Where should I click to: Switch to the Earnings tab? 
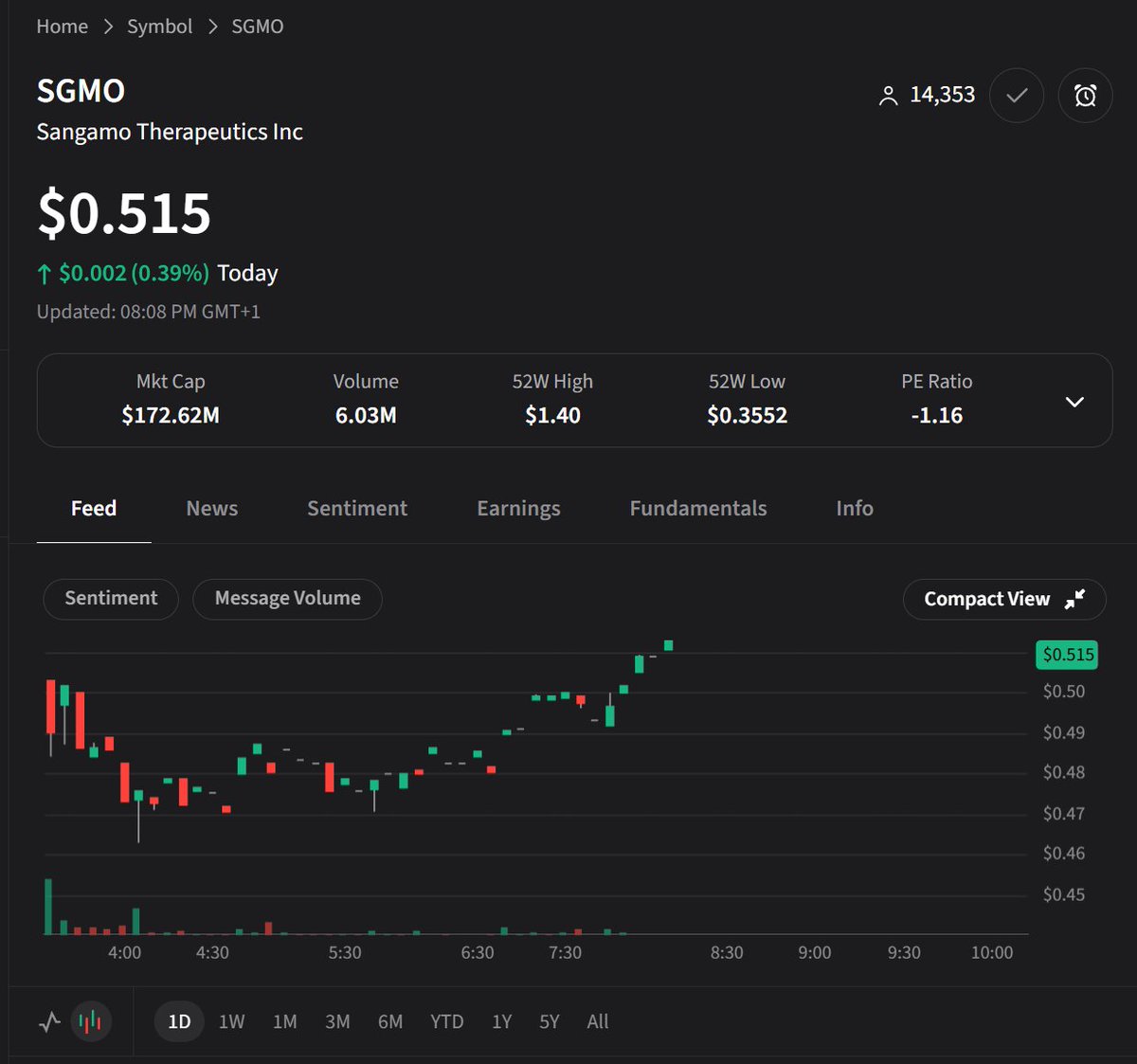[x=518, y=509]
